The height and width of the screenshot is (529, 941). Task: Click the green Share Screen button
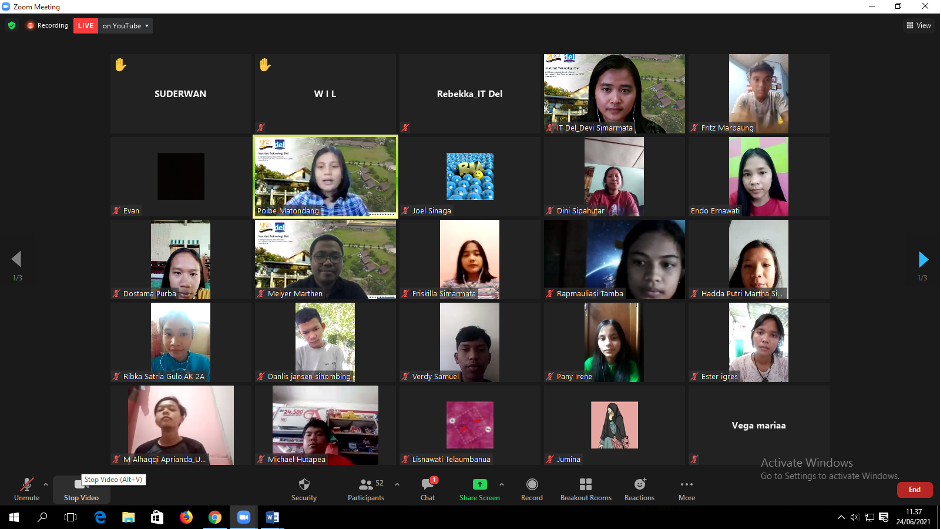[480, 489]
